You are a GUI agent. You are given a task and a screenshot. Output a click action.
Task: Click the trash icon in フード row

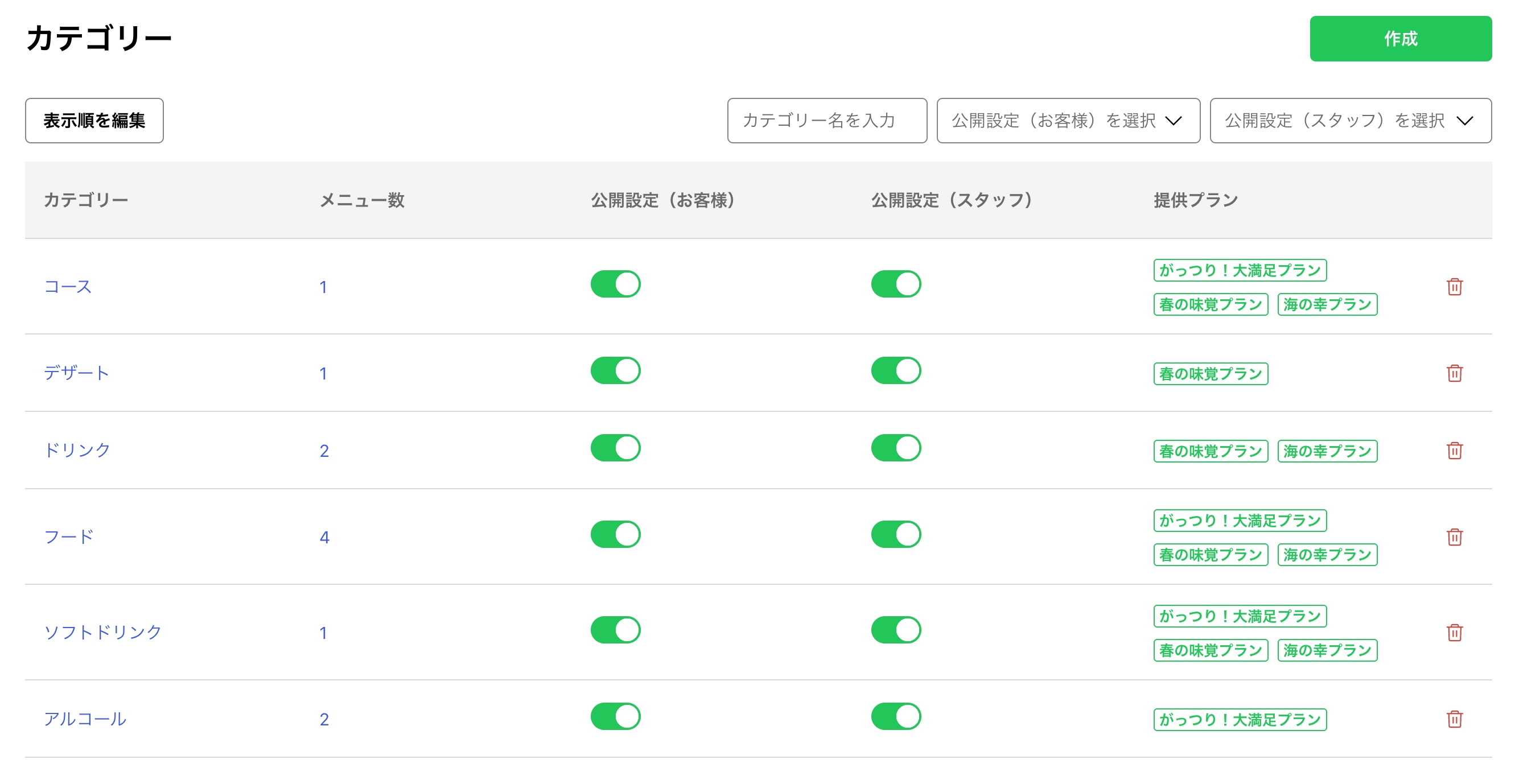[x=1454, y=537]
